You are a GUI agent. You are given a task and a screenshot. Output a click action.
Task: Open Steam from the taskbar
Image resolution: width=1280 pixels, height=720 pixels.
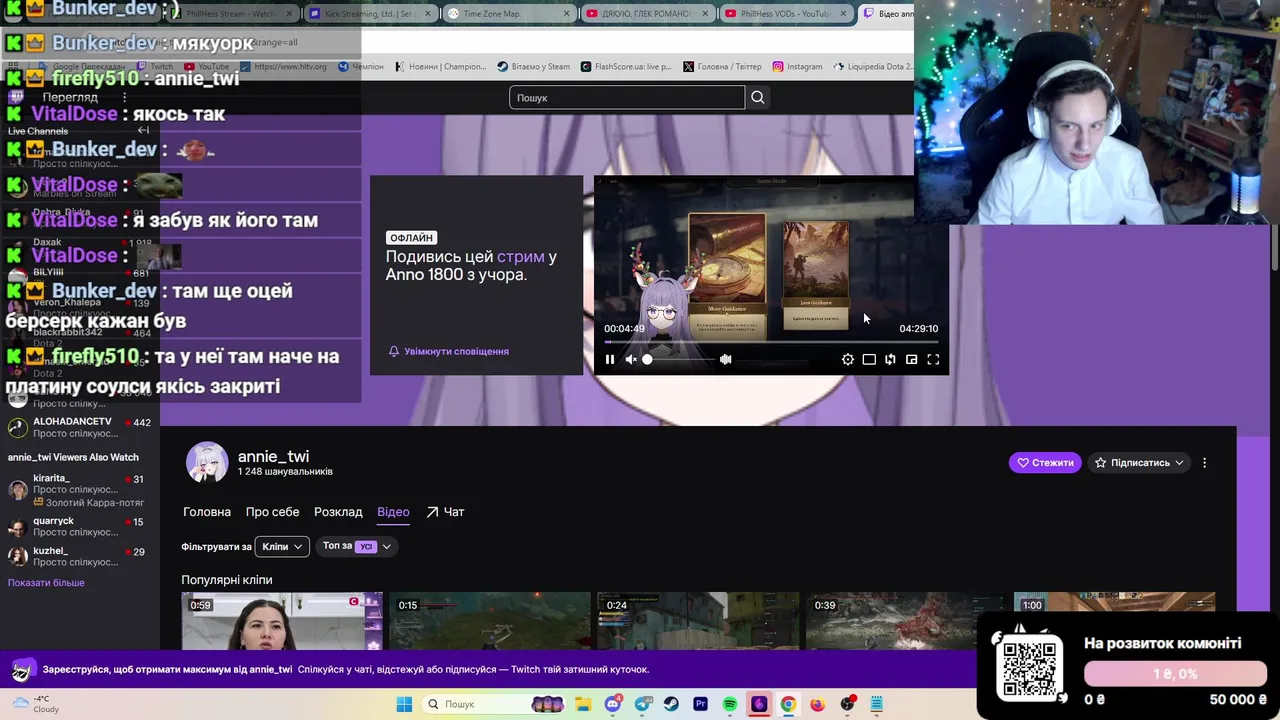tap(671, 704)
